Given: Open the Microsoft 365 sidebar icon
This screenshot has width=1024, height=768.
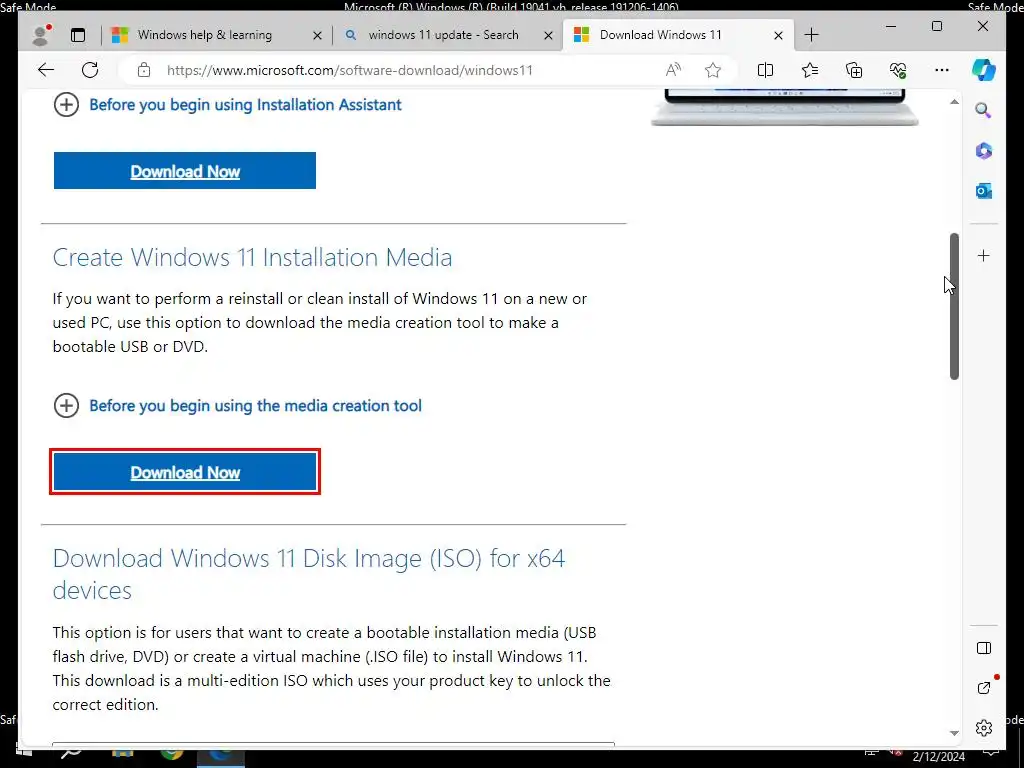Looking at the screenshot, I should pyautogui.click(x=984, y=151).
